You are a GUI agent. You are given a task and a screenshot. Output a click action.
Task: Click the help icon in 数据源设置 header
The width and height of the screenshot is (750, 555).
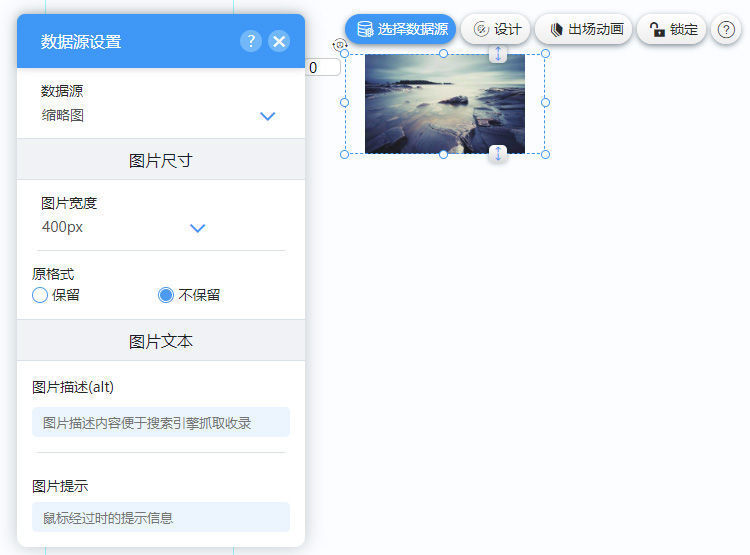[251, 41]
